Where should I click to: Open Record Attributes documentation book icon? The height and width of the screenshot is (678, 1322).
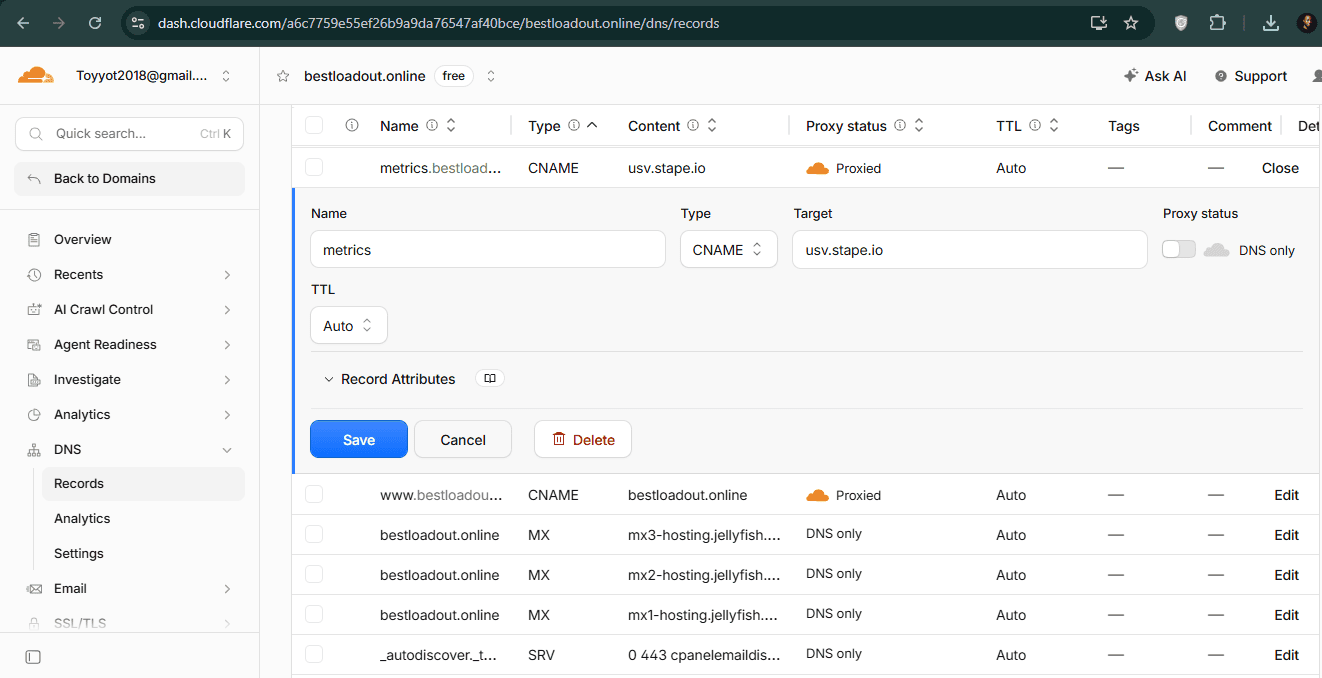(x=490, y=379)
